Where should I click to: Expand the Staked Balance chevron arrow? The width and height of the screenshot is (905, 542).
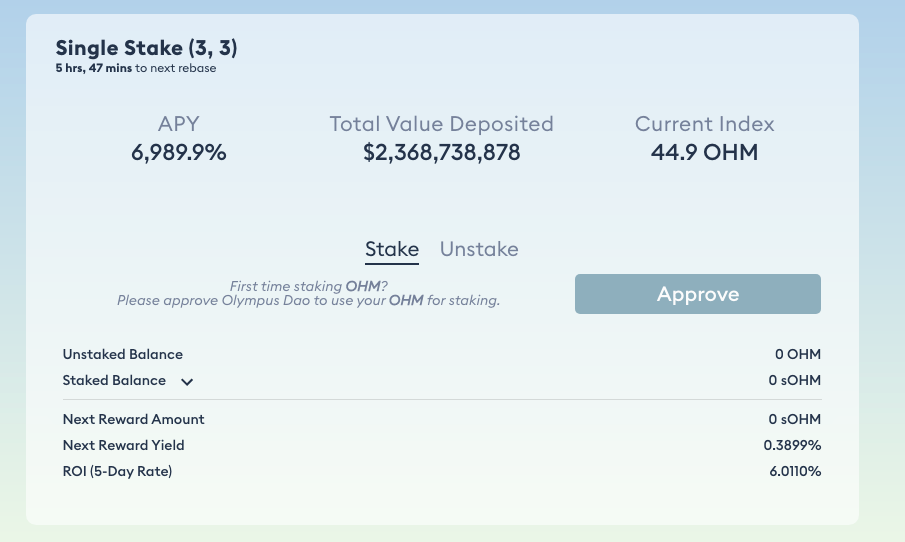click(x=187, y=381)
